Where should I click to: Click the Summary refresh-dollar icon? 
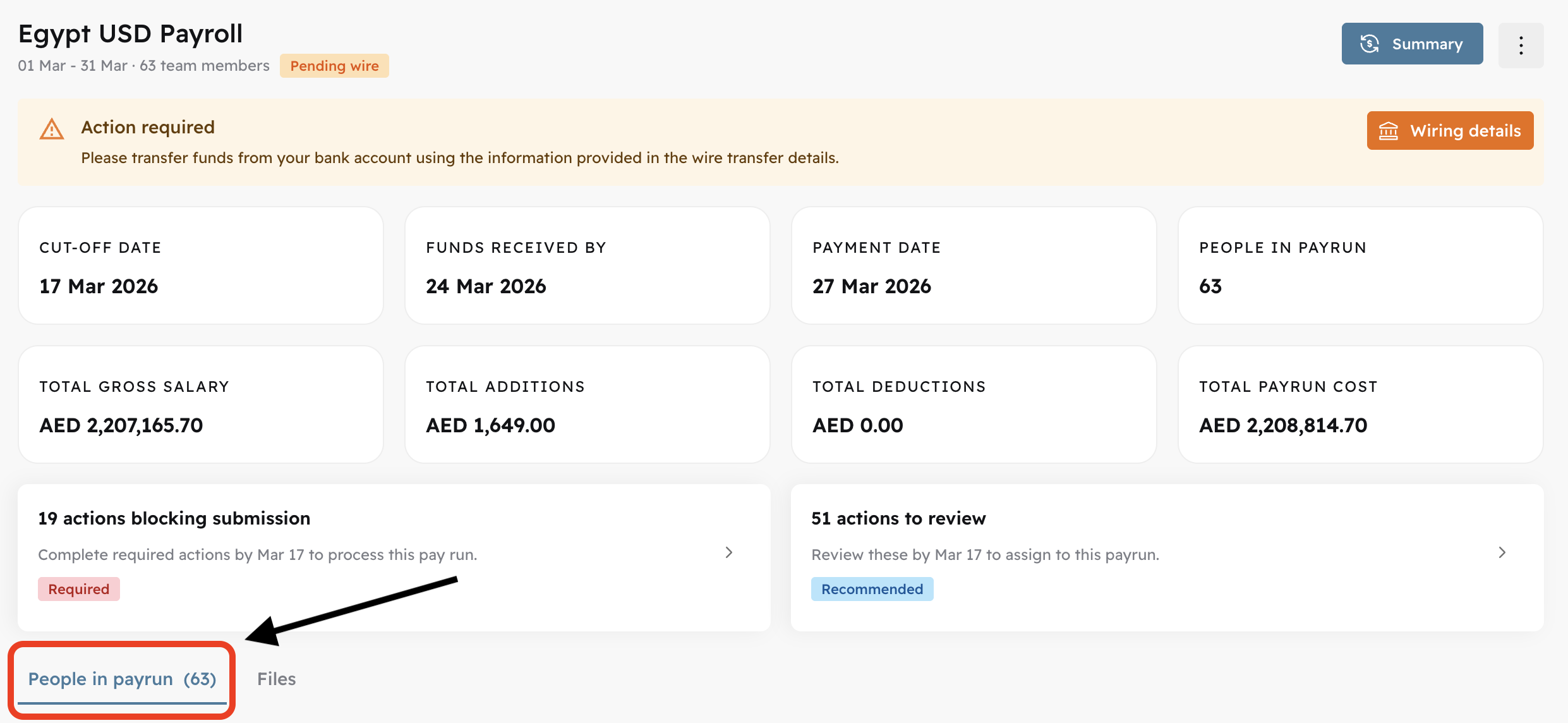click(1369, 44)
